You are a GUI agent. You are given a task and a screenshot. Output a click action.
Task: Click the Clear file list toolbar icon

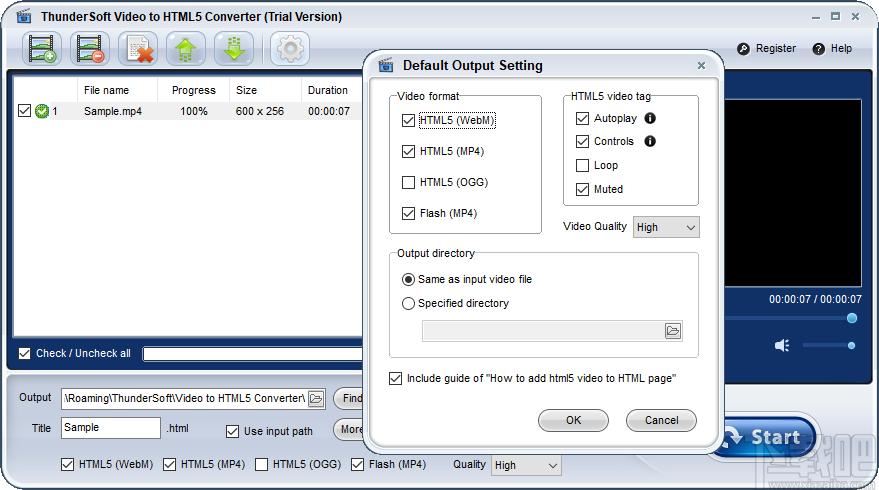pyautogui.click(x=138, y=49)
